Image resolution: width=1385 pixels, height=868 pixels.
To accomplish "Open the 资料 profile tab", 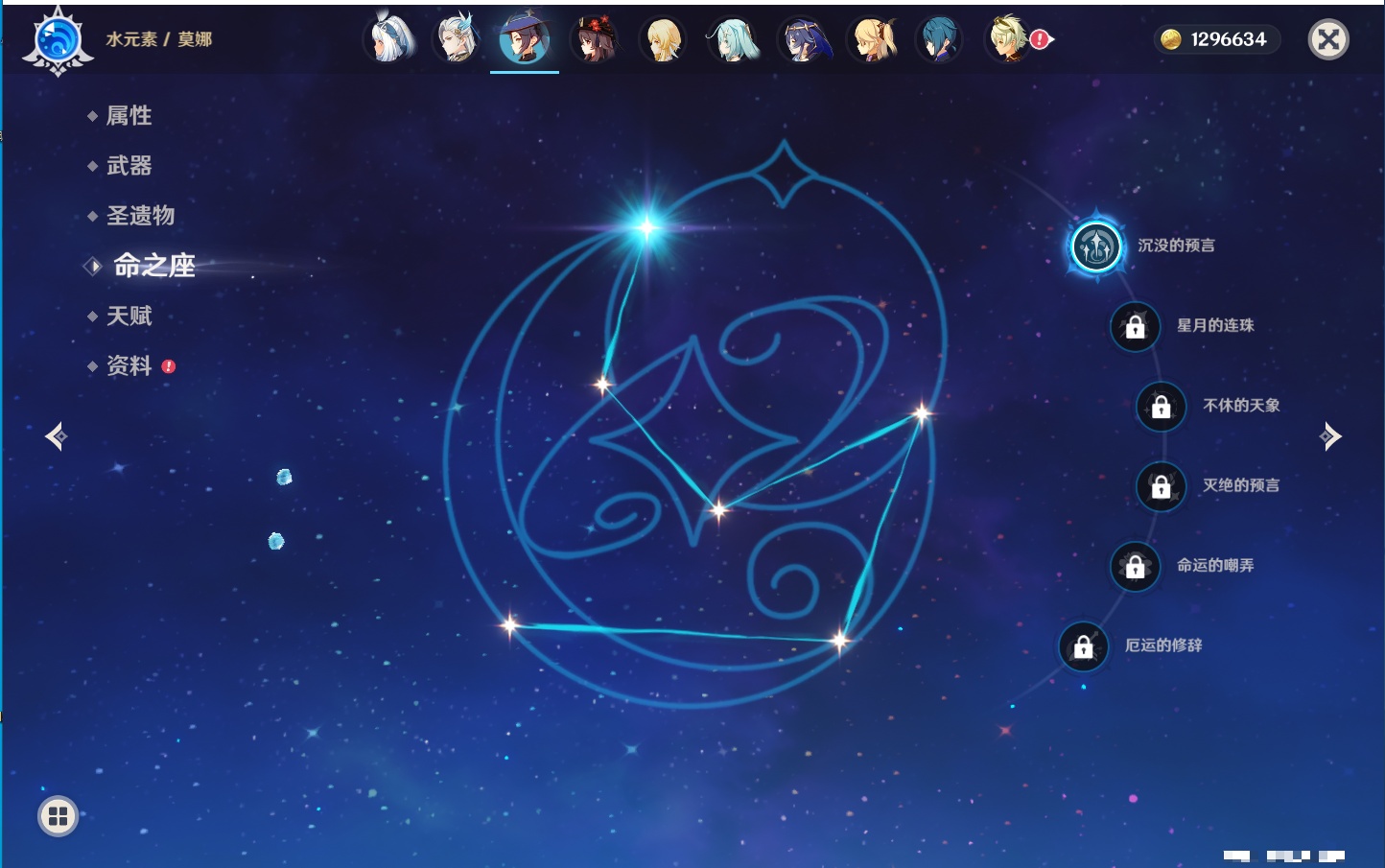I will [x=130, y=365].
